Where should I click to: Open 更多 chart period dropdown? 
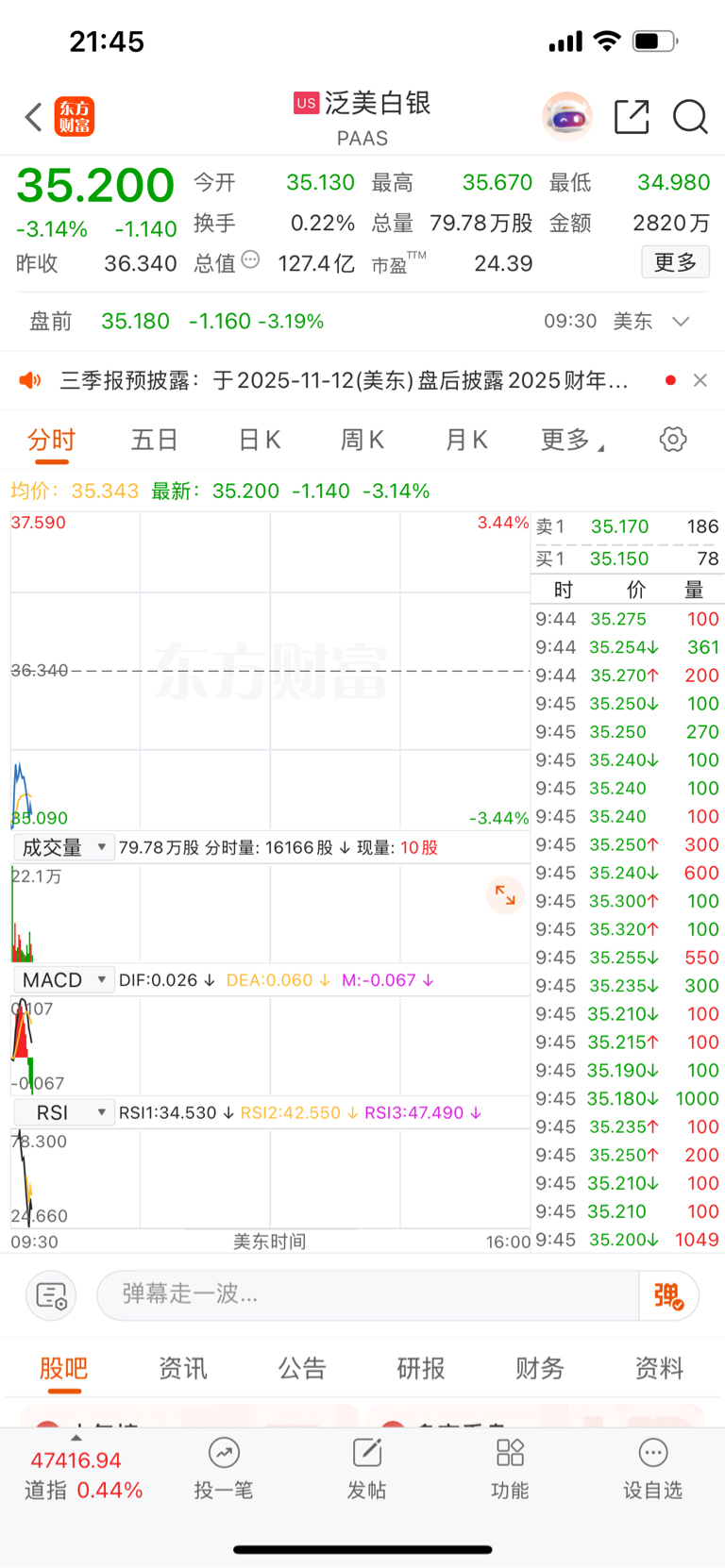[572, 440]
